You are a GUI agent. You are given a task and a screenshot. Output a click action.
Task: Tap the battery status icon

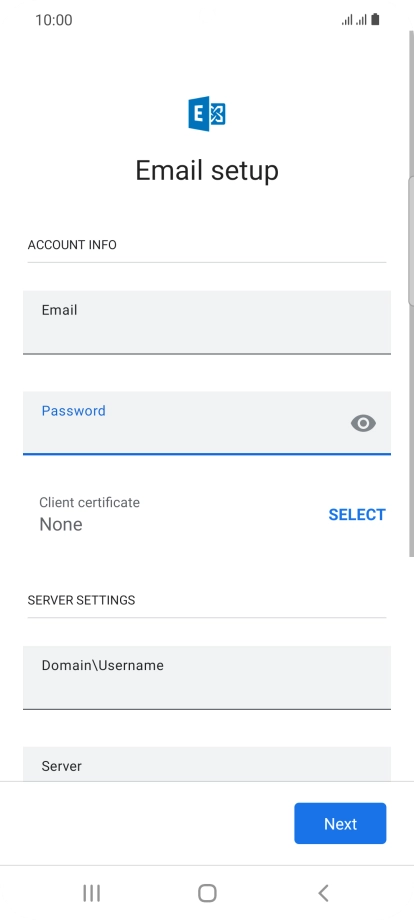(x=375, y=19)
